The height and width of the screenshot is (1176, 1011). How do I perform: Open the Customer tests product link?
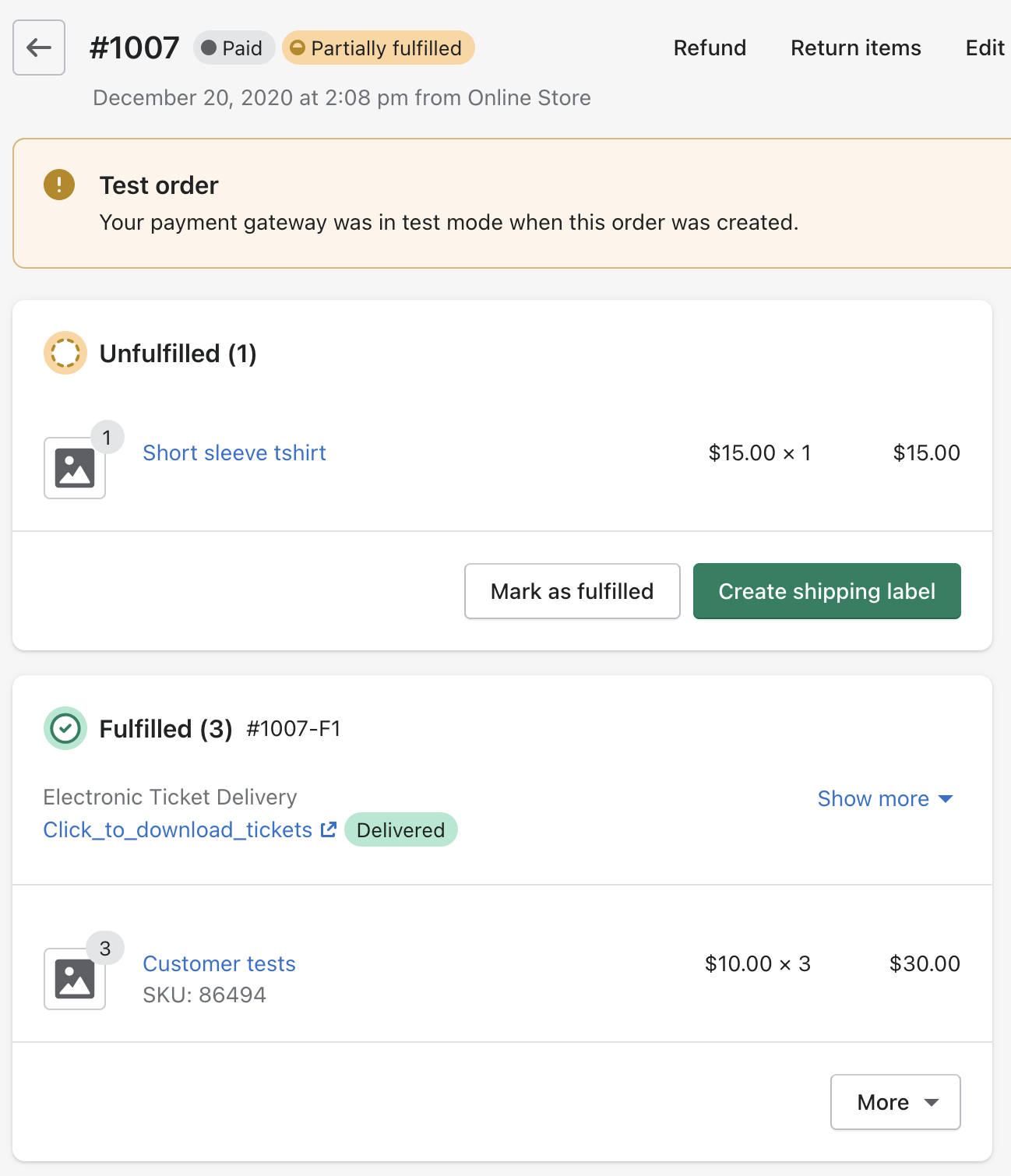tap(220, 963)
